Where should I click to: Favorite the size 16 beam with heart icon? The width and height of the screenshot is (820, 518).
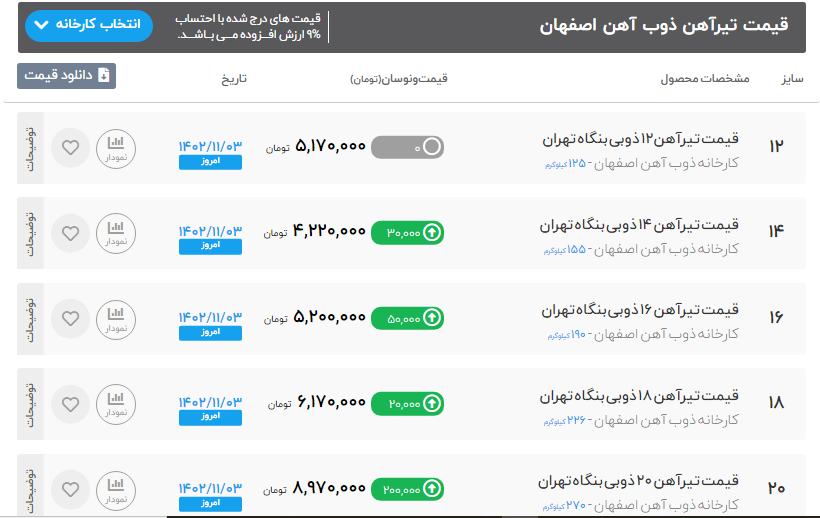tap(70, 318)
